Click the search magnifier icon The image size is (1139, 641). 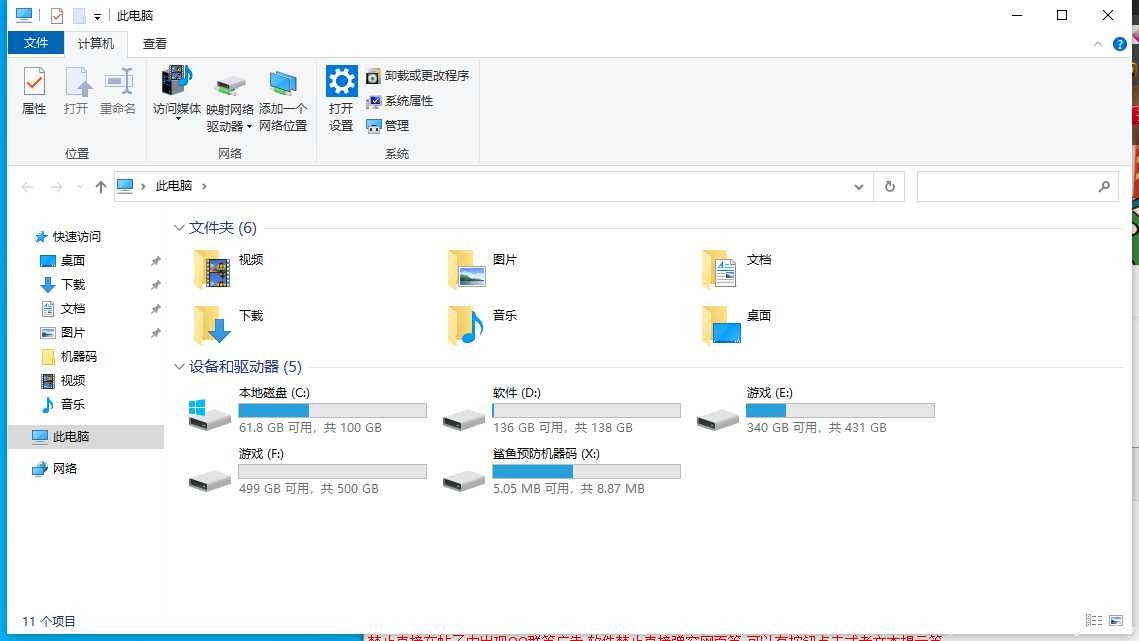click(x=1104, y=187)
